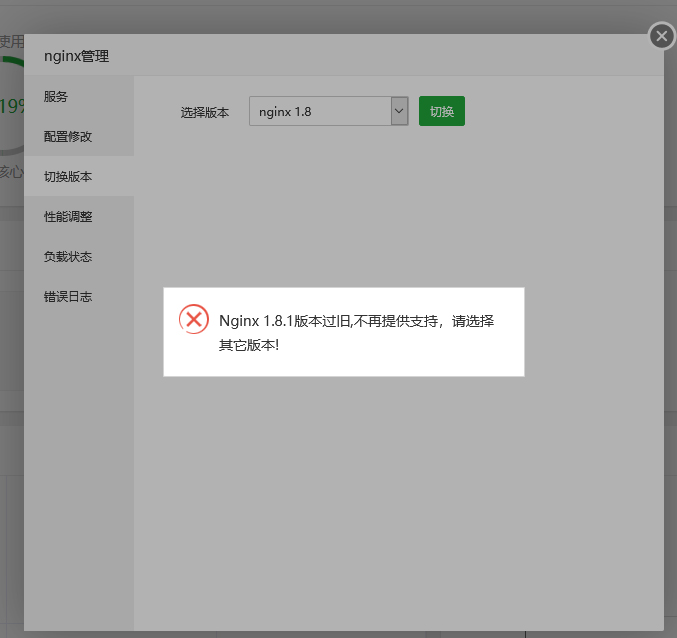Open the 服务 tab
The image size is (677, 638).
tap(79, 96)
